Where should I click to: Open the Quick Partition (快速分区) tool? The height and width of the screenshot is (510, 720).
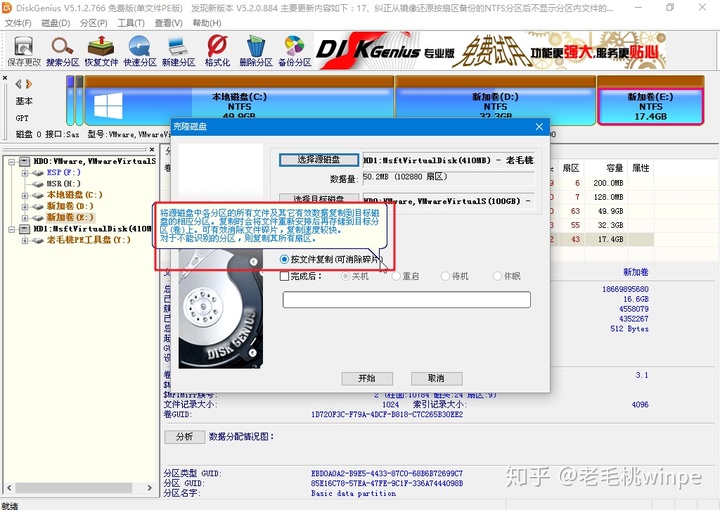[x=140, y=51]
